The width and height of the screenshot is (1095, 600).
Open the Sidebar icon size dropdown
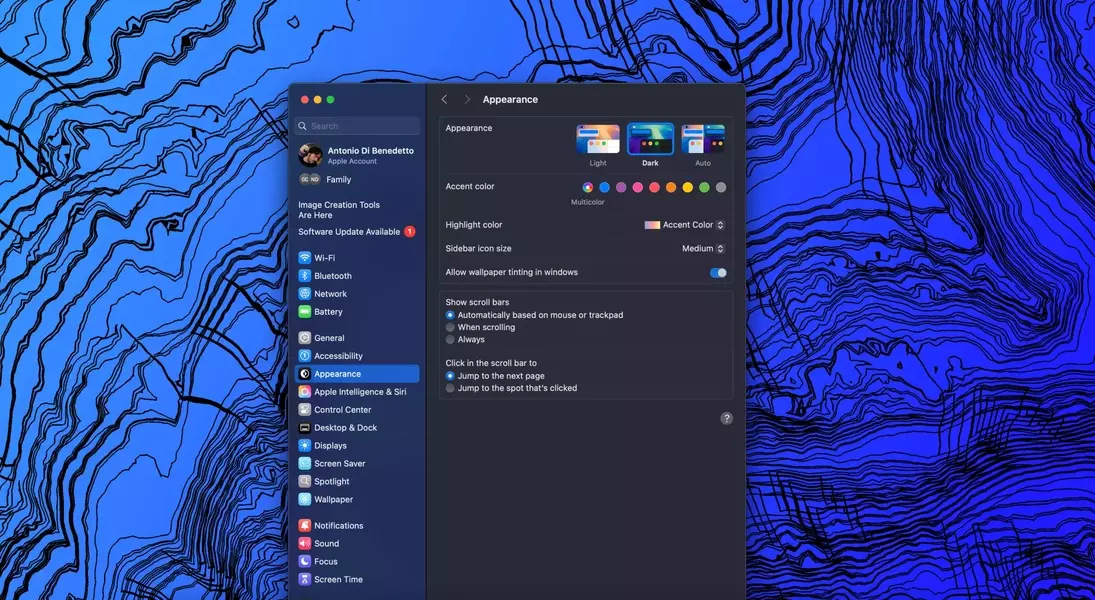click(x=703, y=249)
